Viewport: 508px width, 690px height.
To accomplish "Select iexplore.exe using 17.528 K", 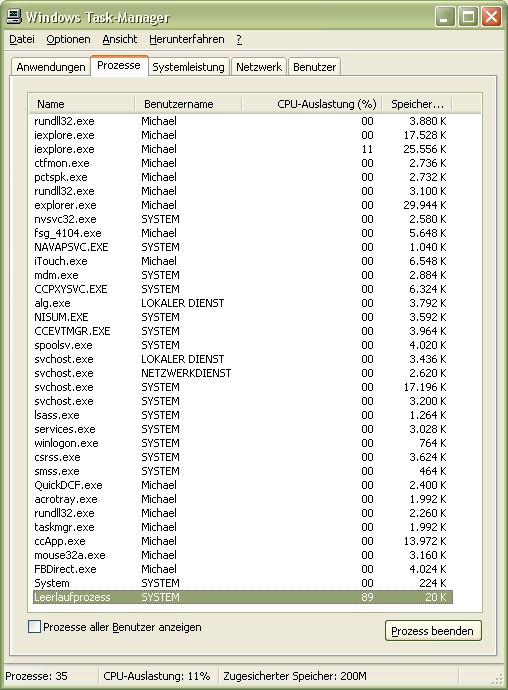I will (243, 135).
